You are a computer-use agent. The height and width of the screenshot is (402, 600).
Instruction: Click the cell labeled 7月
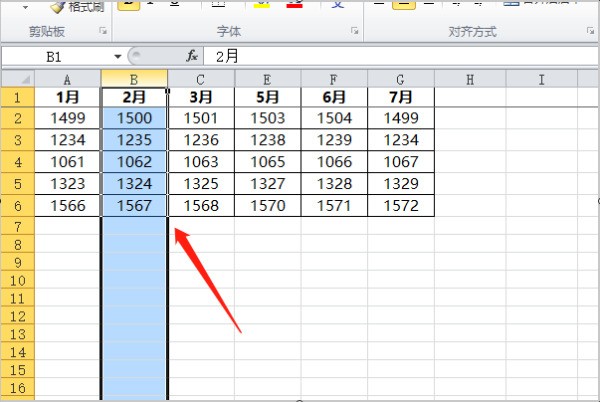coord(401,98)
